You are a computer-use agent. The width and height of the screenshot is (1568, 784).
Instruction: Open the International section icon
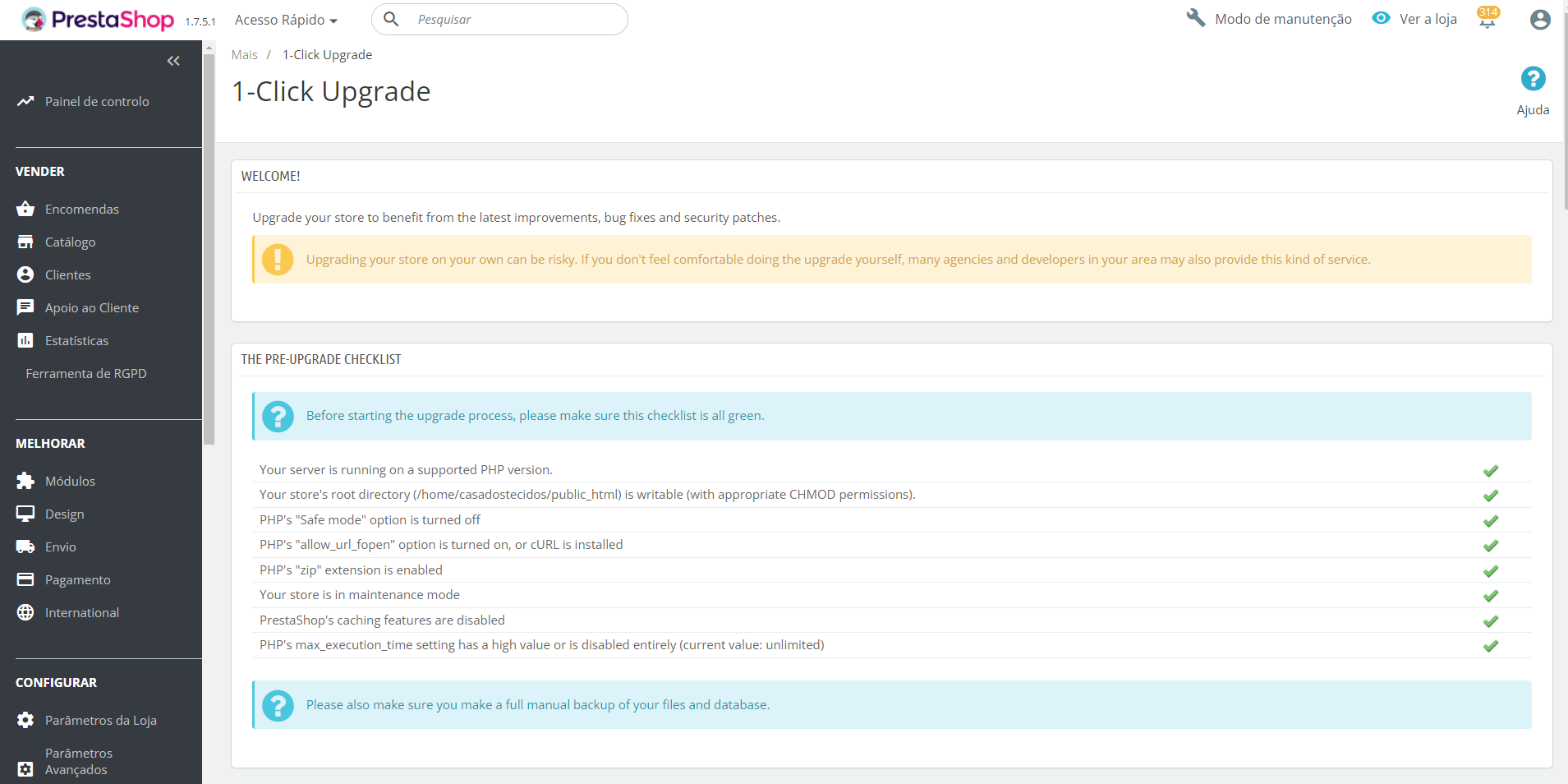click(26, 611)
